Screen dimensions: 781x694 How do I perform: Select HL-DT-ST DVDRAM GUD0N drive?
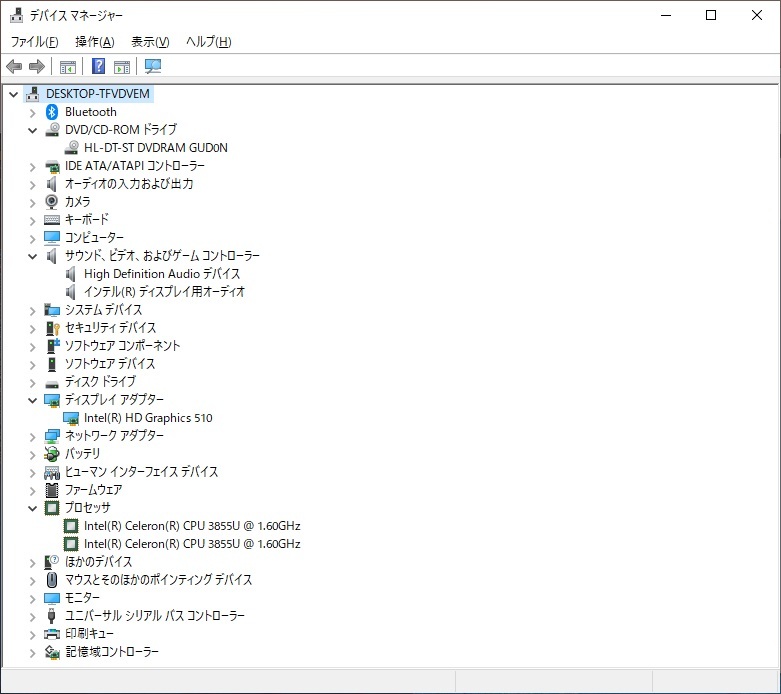point(155,148)
